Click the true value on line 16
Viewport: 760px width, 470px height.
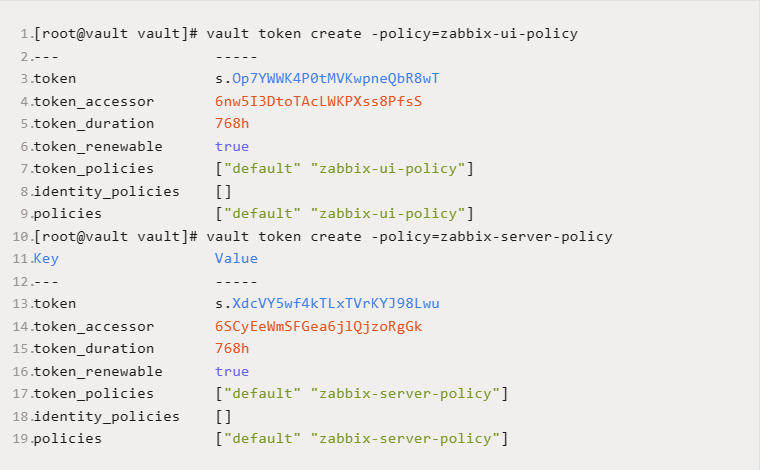pyautogui.click(x=232, y=371)
